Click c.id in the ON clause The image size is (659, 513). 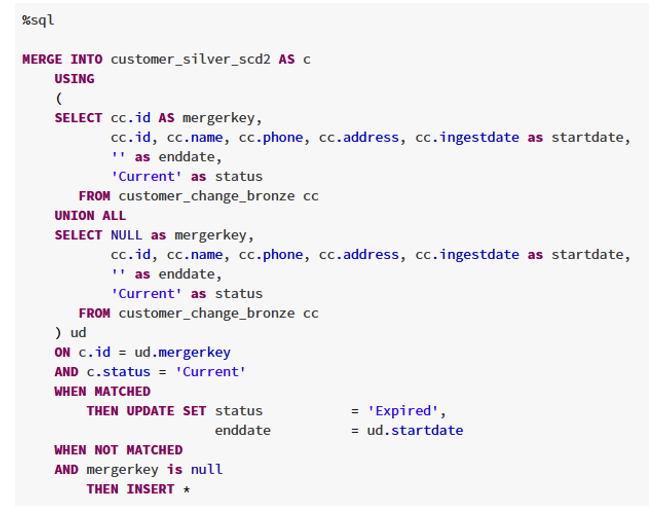94,353
